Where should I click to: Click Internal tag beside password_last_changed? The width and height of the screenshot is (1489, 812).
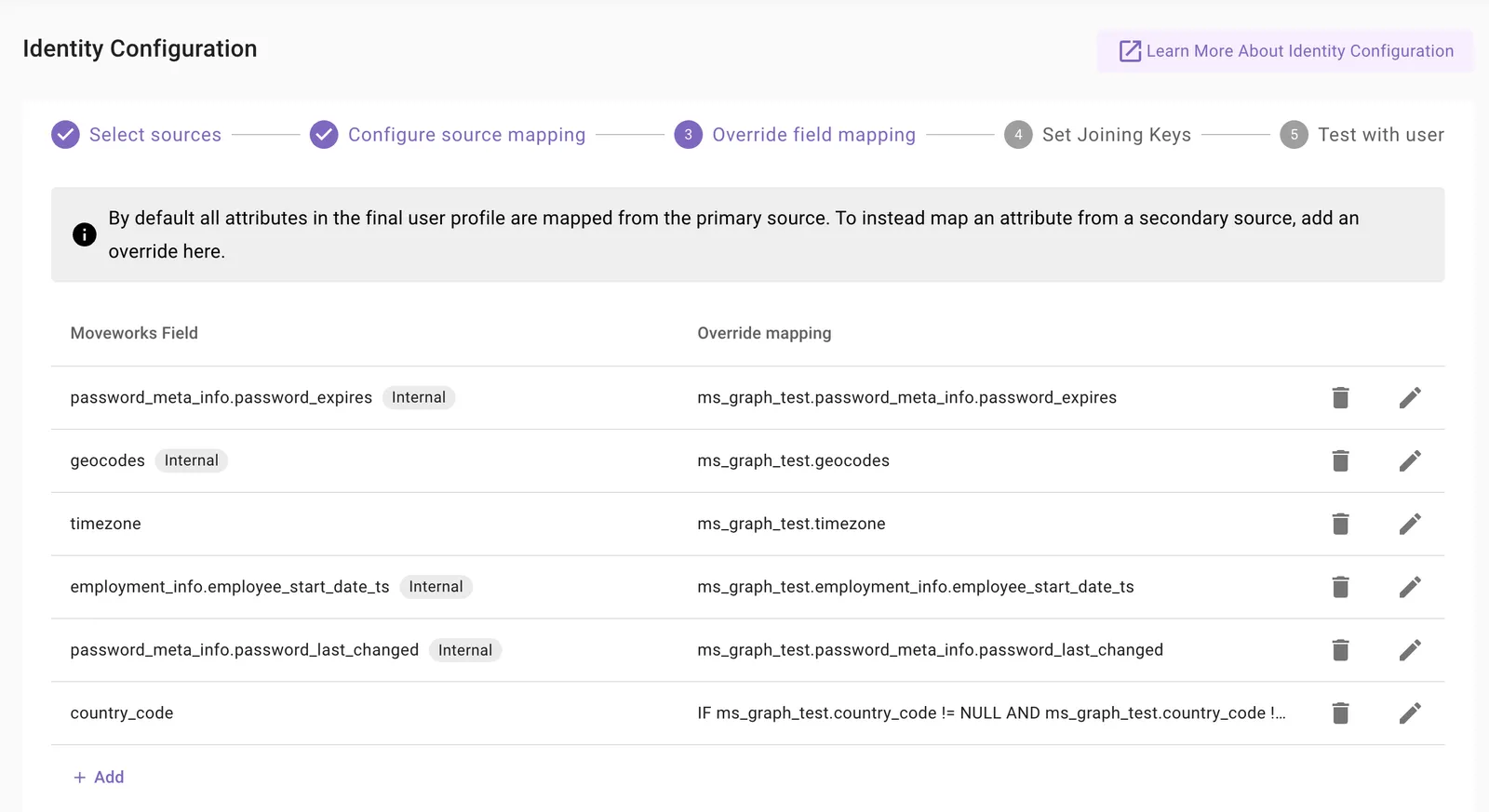[465, 650]
